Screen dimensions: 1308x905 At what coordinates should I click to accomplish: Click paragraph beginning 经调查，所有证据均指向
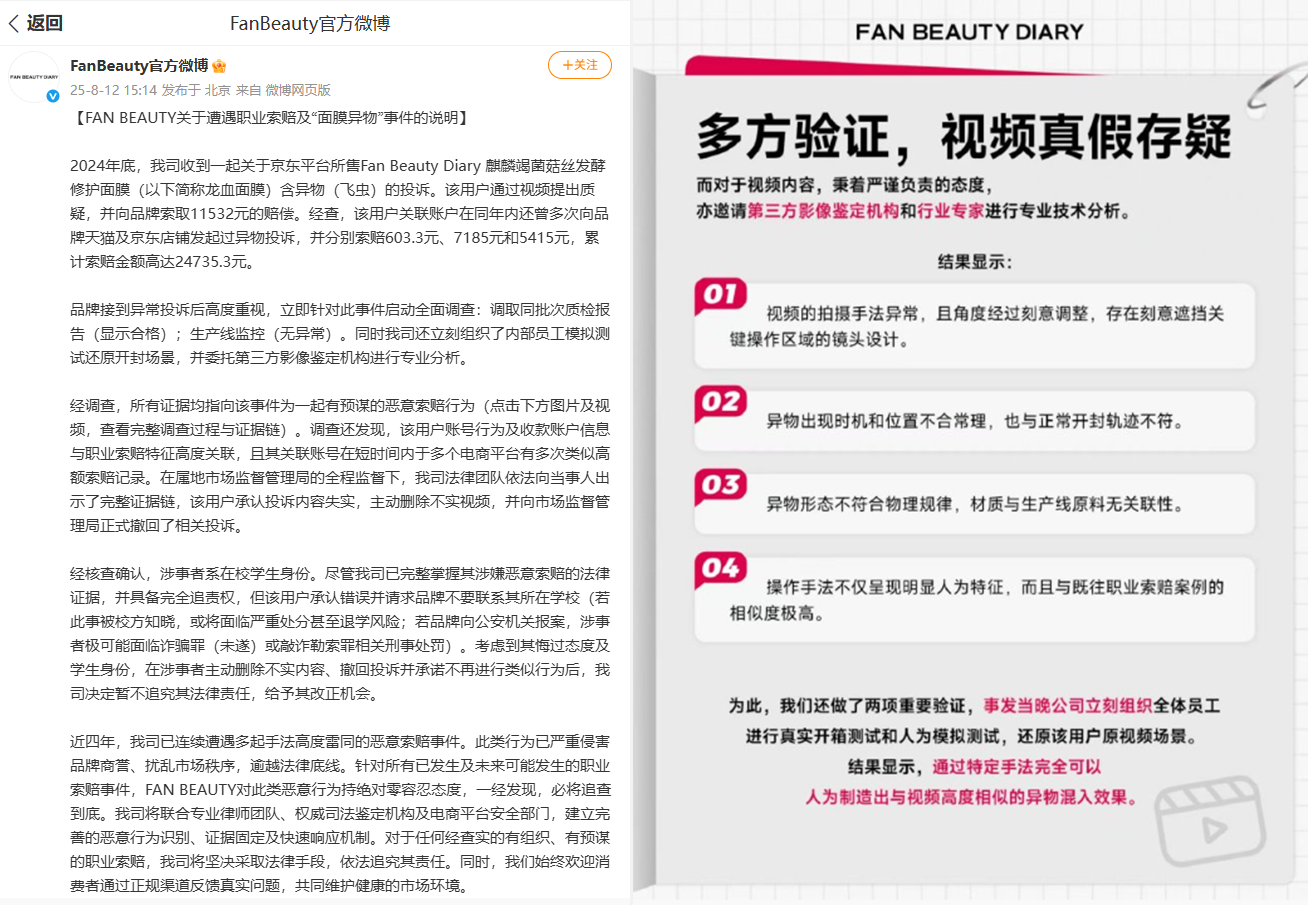click(x=339, y=465)
